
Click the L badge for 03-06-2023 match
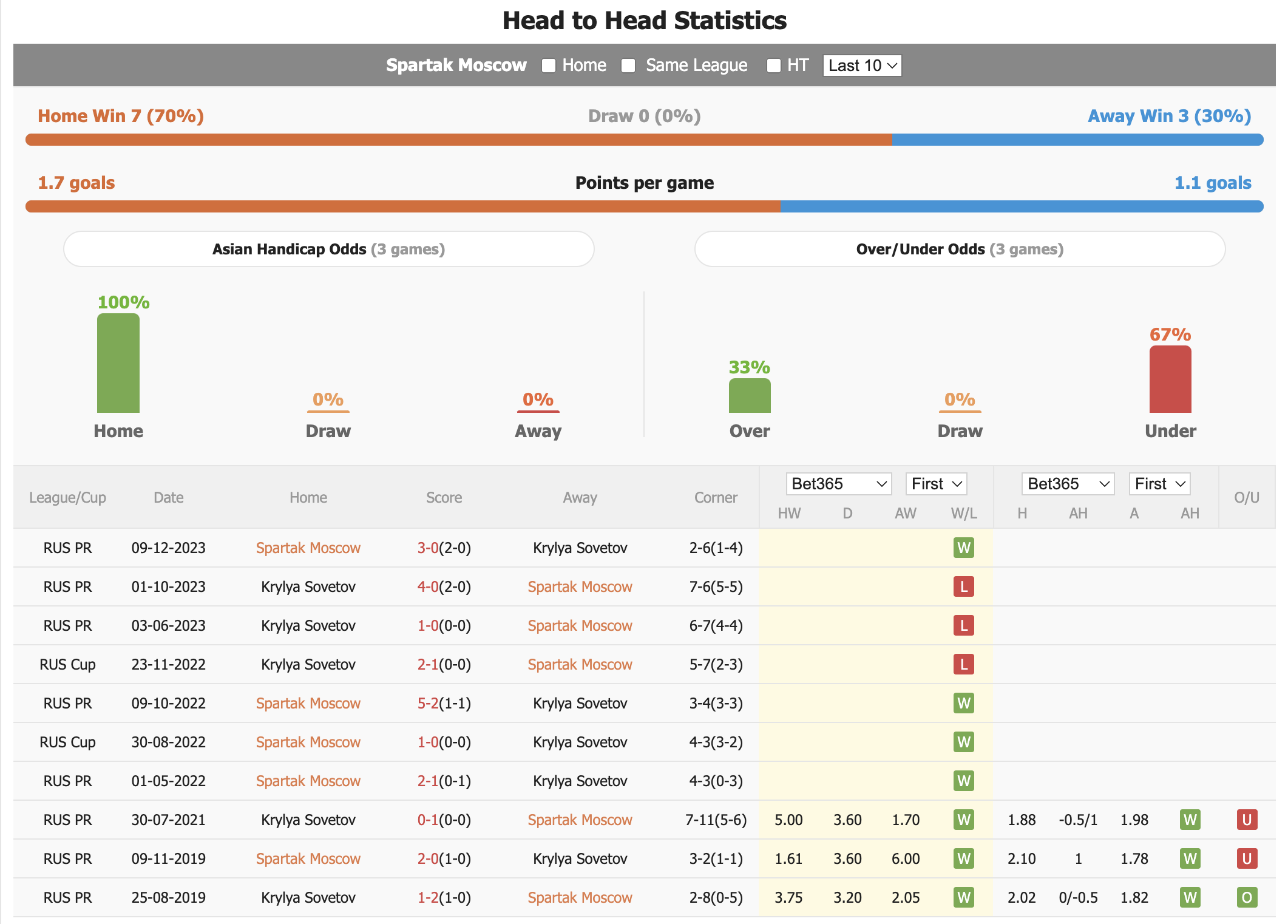pyautogui.click(x=964, y=625)
